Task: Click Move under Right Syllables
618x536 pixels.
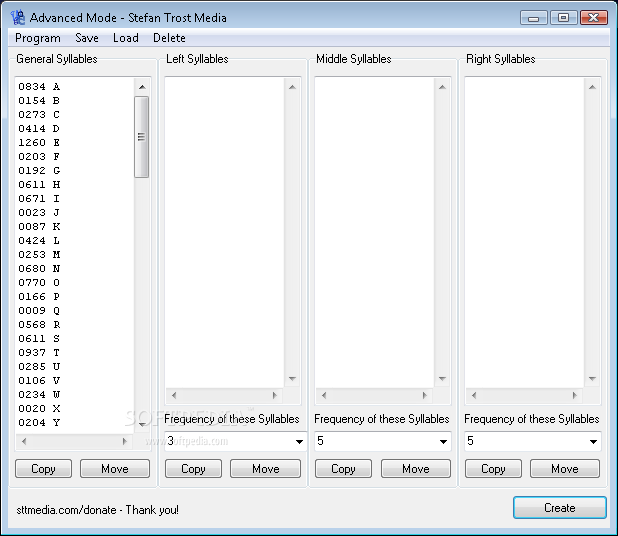Action: tap(565, 469)
